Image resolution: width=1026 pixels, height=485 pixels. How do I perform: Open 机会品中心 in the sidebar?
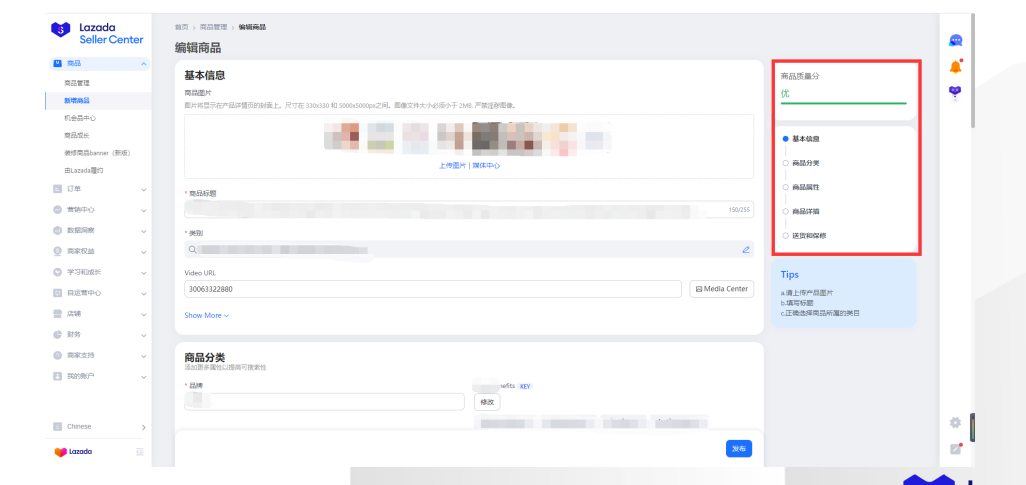[x=80, y=118]
